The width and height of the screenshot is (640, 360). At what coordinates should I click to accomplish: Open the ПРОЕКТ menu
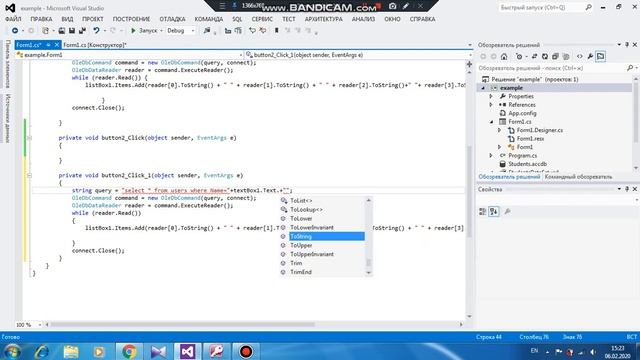point(93,19)
